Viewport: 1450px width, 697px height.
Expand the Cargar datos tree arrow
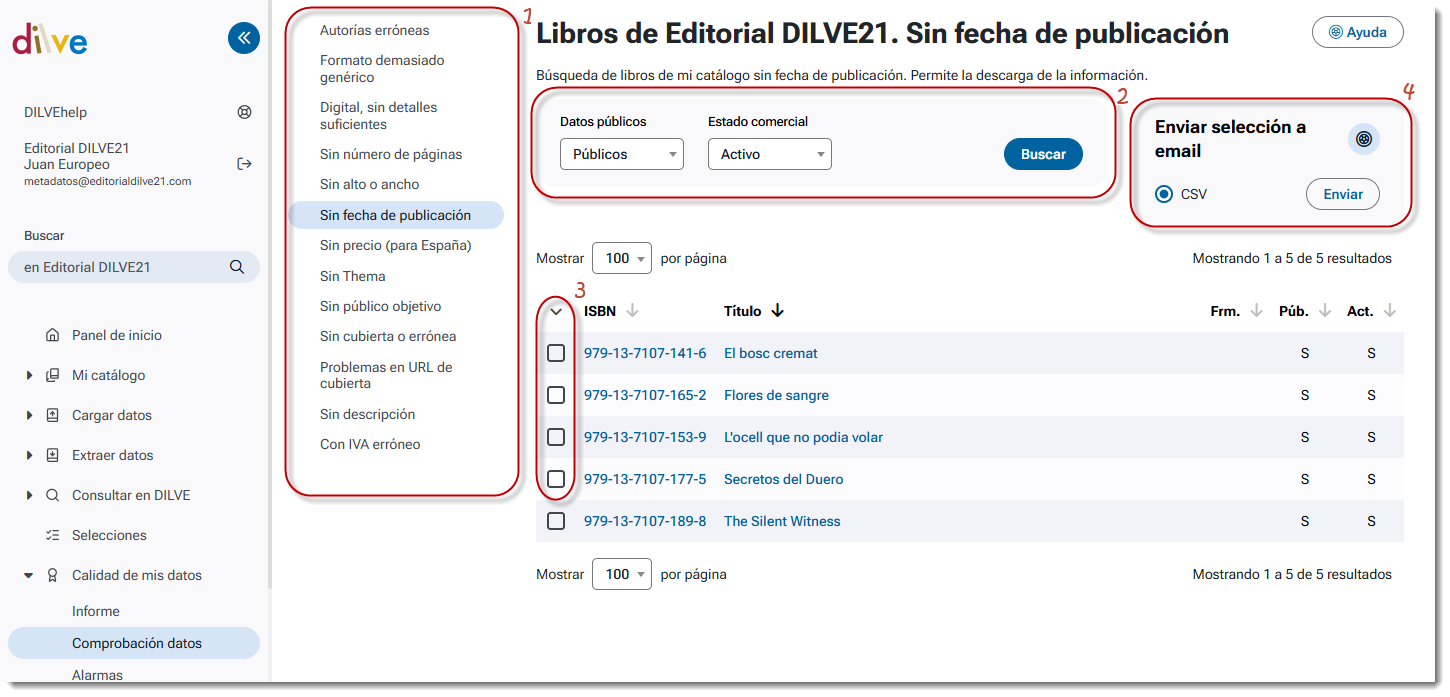[28, 415]
